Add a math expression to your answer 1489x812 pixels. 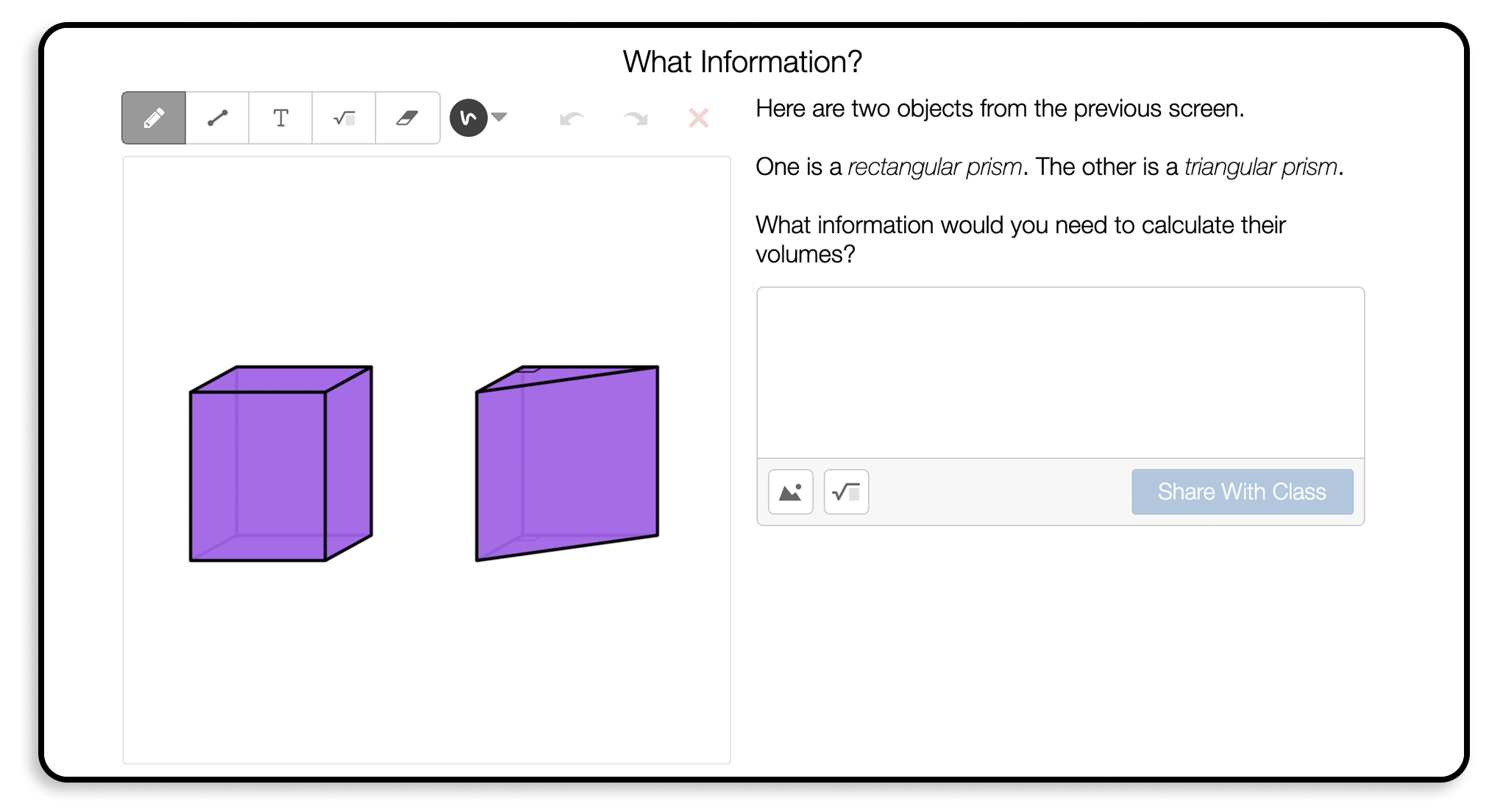point(845,491)
